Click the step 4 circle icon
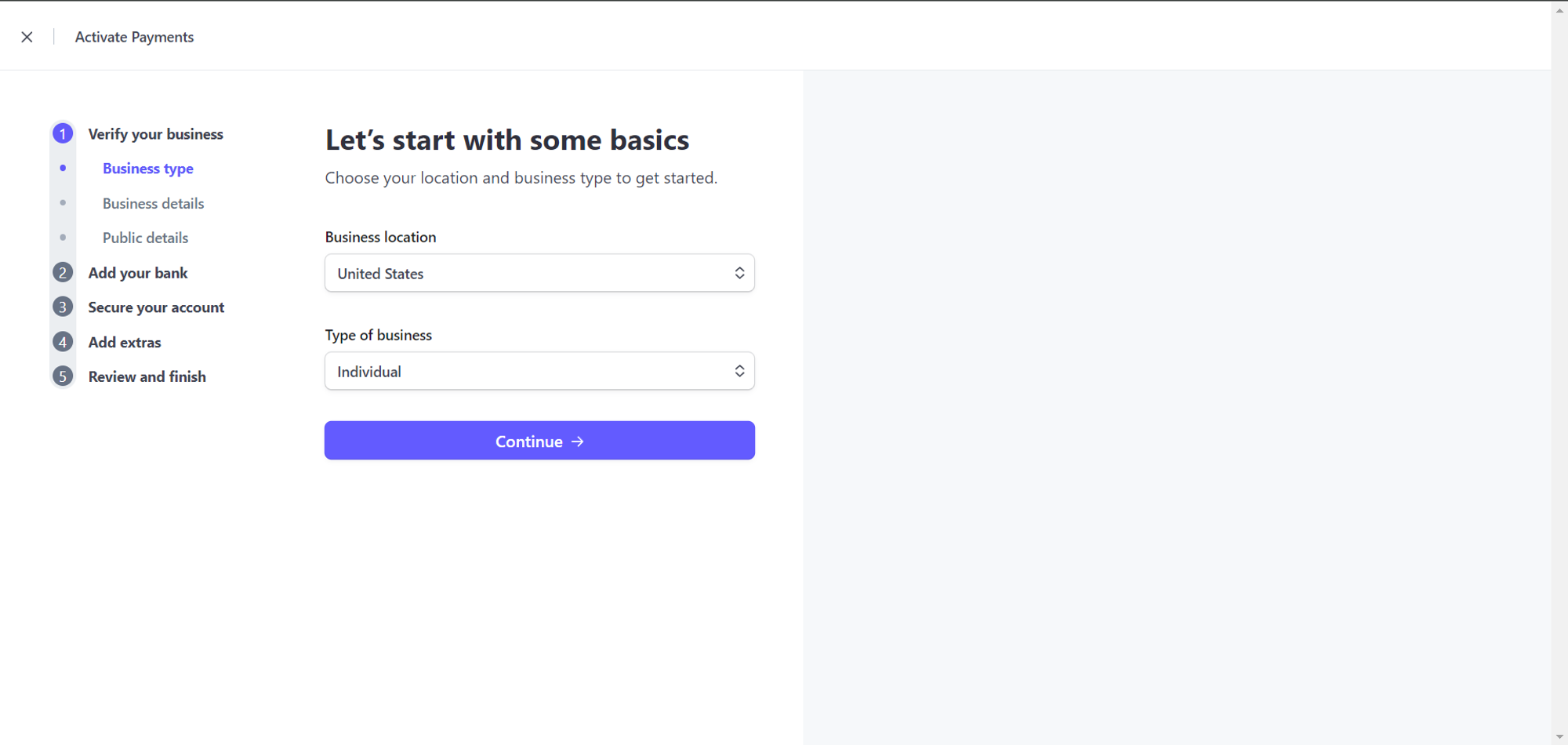This screenshot has width=1568, height=745. coord(63,342)
